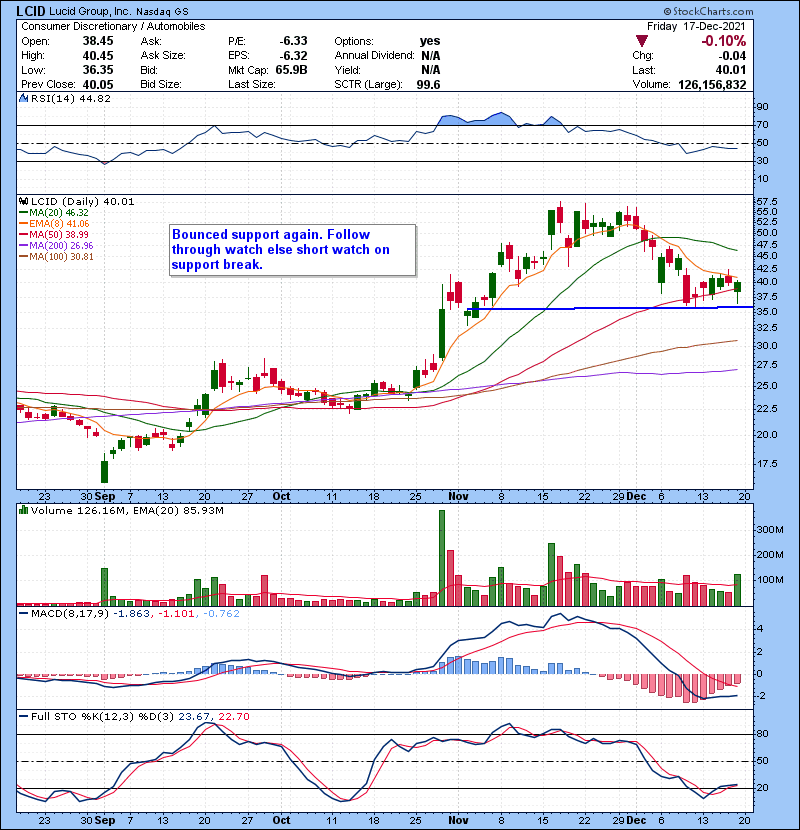Click the 57.5 tick on the price axis
Viewport: 800px width, 830px height.
click(767, 202)
